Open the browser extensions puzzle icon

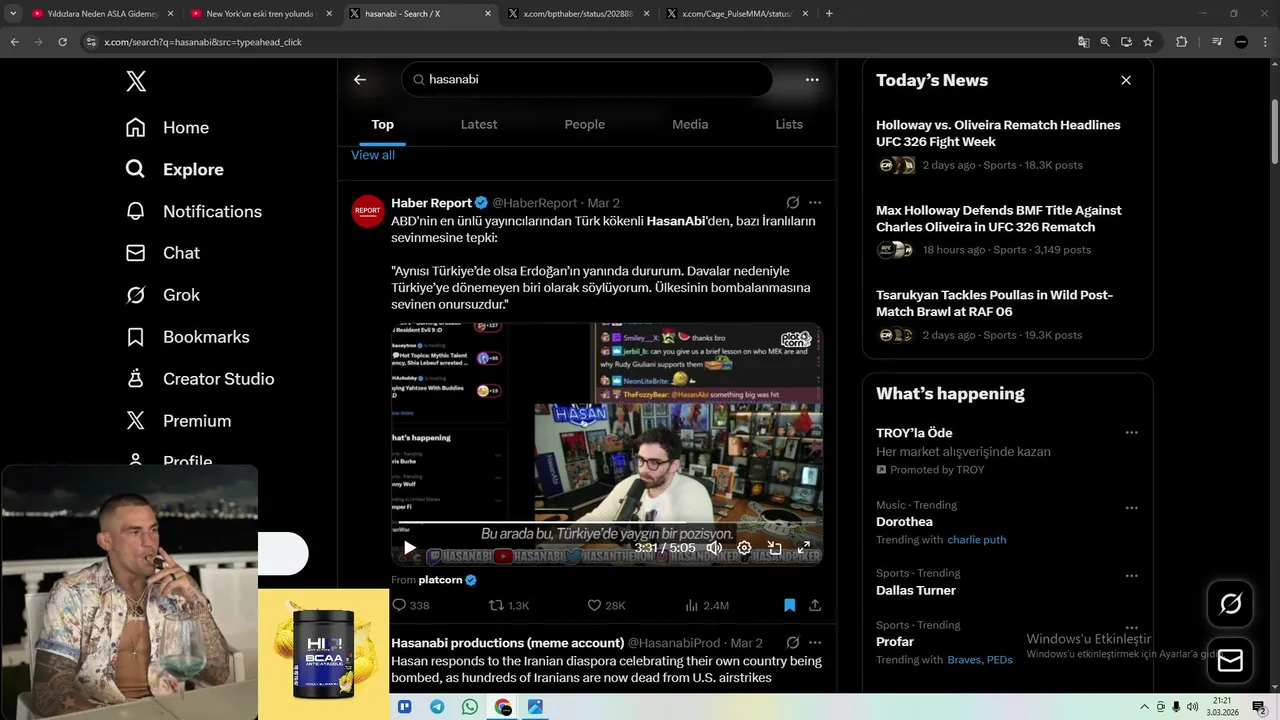click(x=1181, y=42)
